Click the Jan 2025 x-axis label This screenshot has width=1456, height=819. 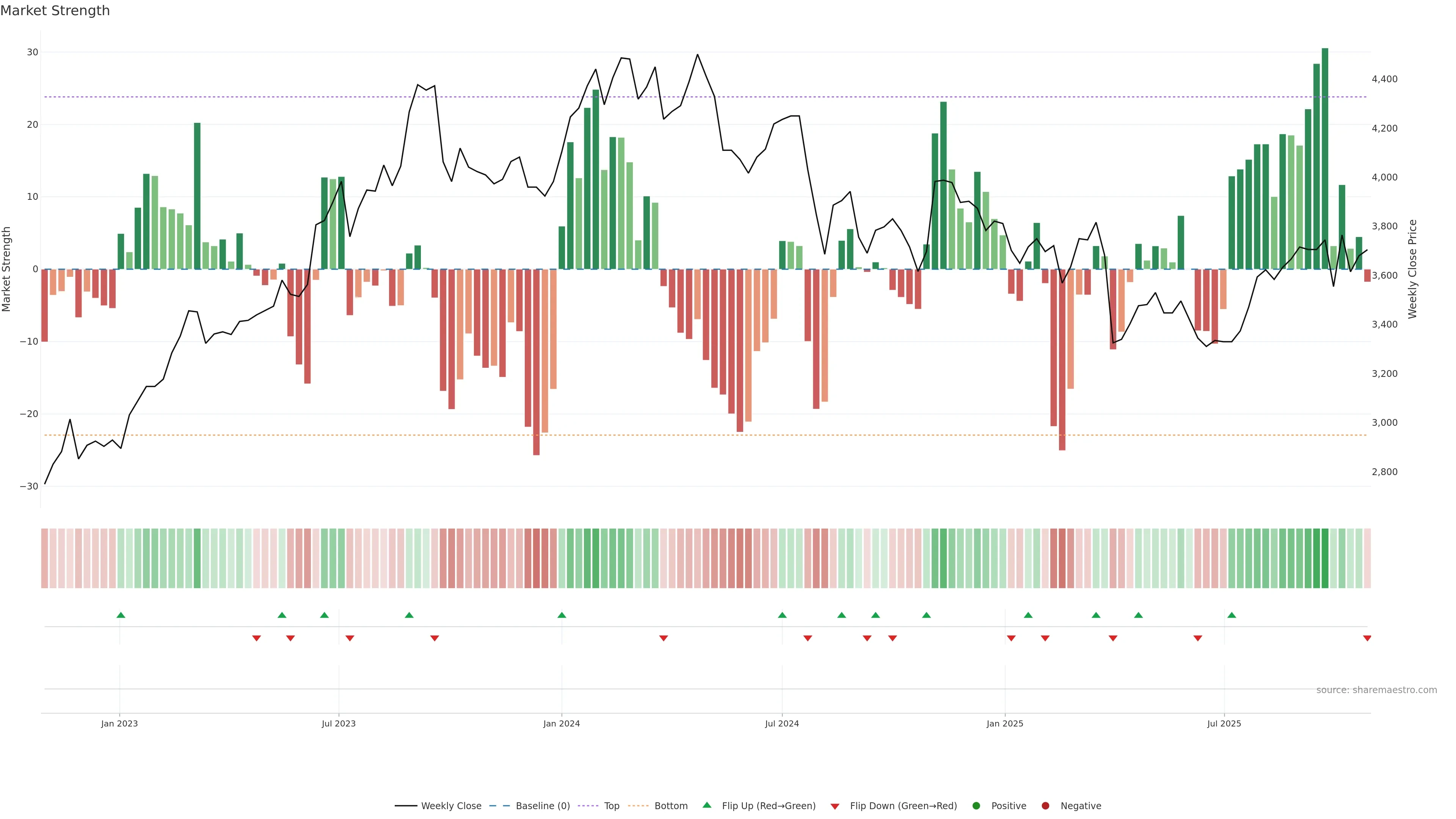point(1004,723)
